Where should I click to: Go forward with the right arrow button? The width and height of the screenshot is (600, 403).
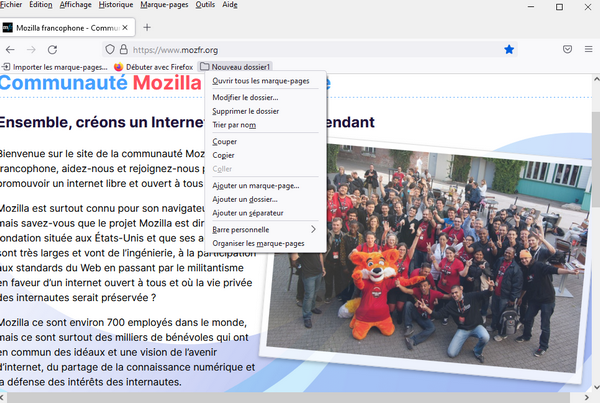point(31,50)
